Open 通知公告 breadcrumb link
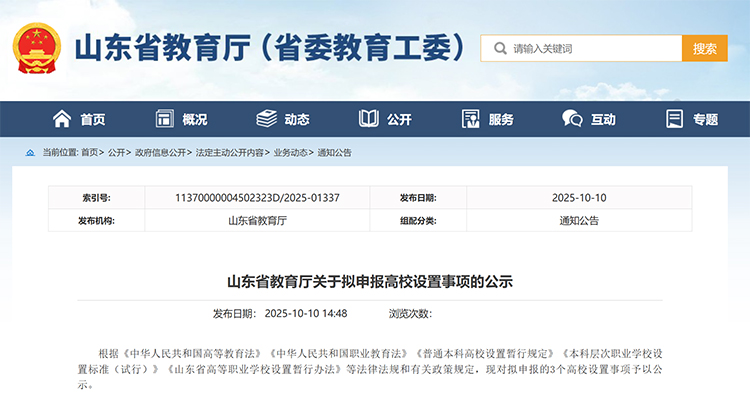750x402 pixels. (335, 153)
